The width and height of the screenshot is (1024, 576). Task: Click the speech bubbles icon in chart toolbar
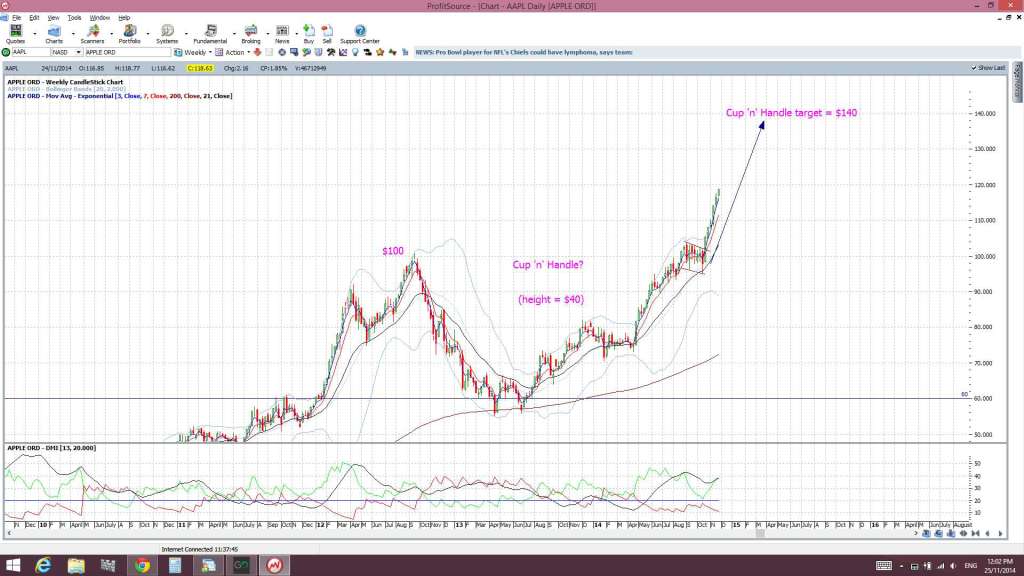tap(306, 52)
